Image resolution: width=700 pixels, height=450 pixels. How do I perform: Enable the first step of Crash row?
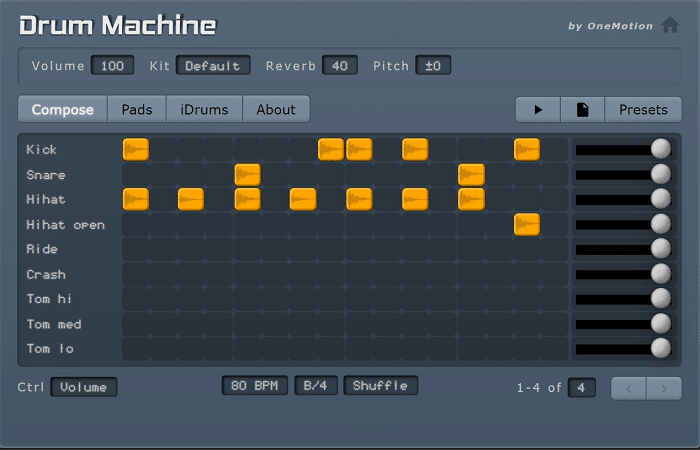[x=136, y=274]
